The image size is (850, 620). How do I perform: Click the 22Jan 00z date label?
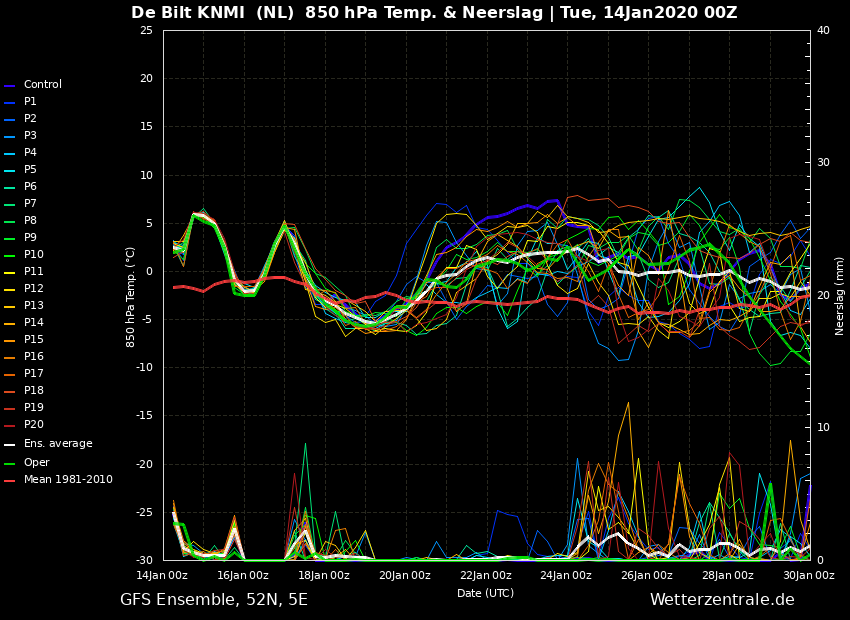pyautogui.click(x=486, y=575)
